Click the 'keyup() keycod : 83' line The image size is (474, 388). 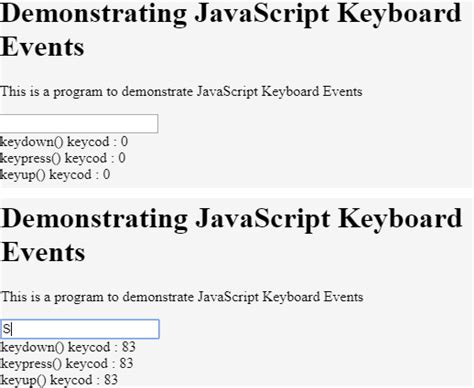pyautogui.click(x=59, y=380)
